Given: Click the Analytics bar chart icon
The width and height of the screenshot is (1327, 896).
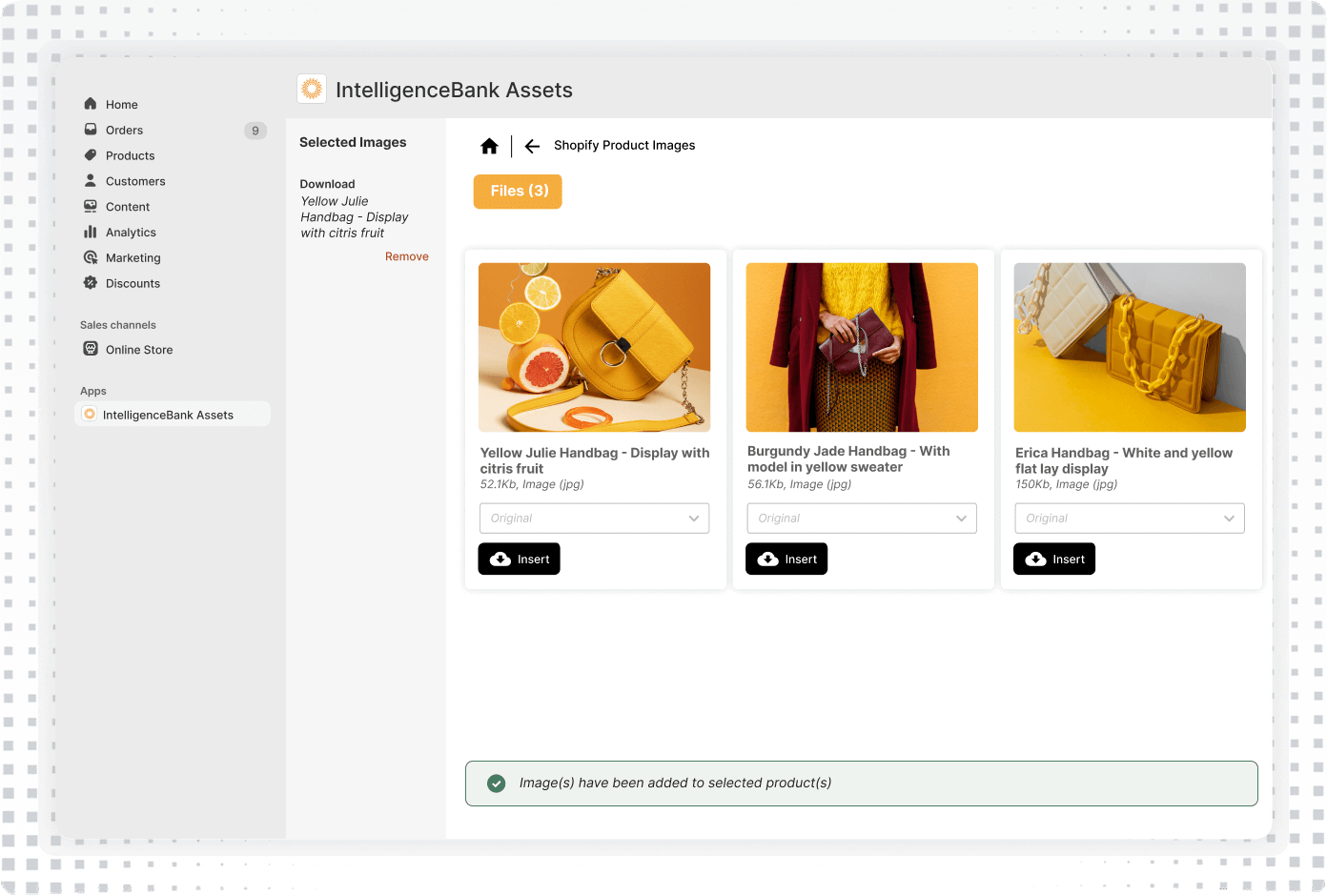Looking at the screenshot, I should pos(91,232).
